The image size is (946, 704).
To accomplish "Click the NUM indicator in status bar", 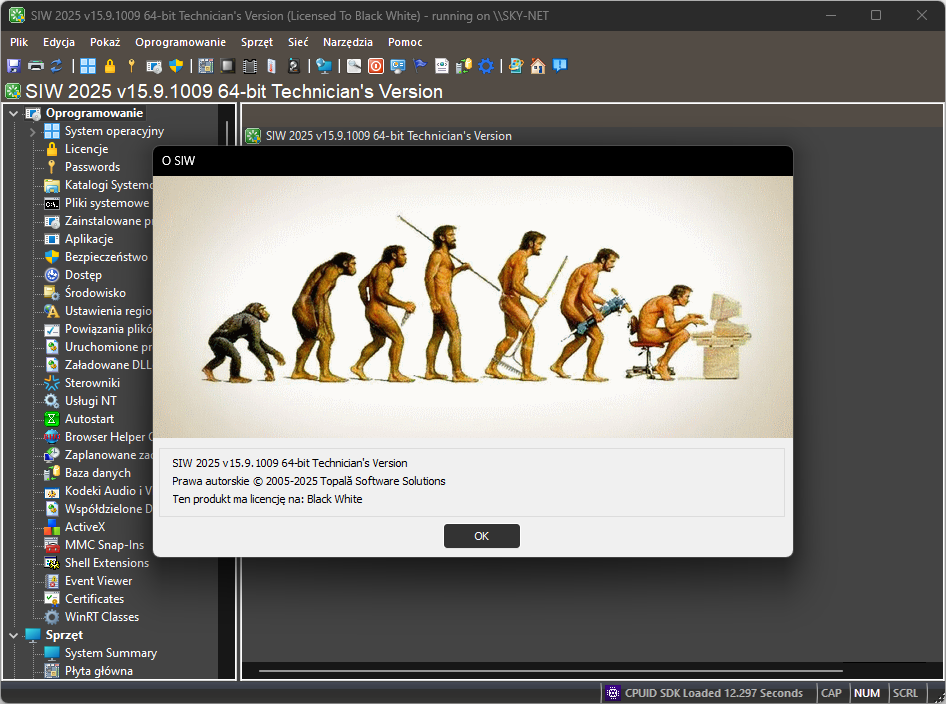I will [867, 693].
